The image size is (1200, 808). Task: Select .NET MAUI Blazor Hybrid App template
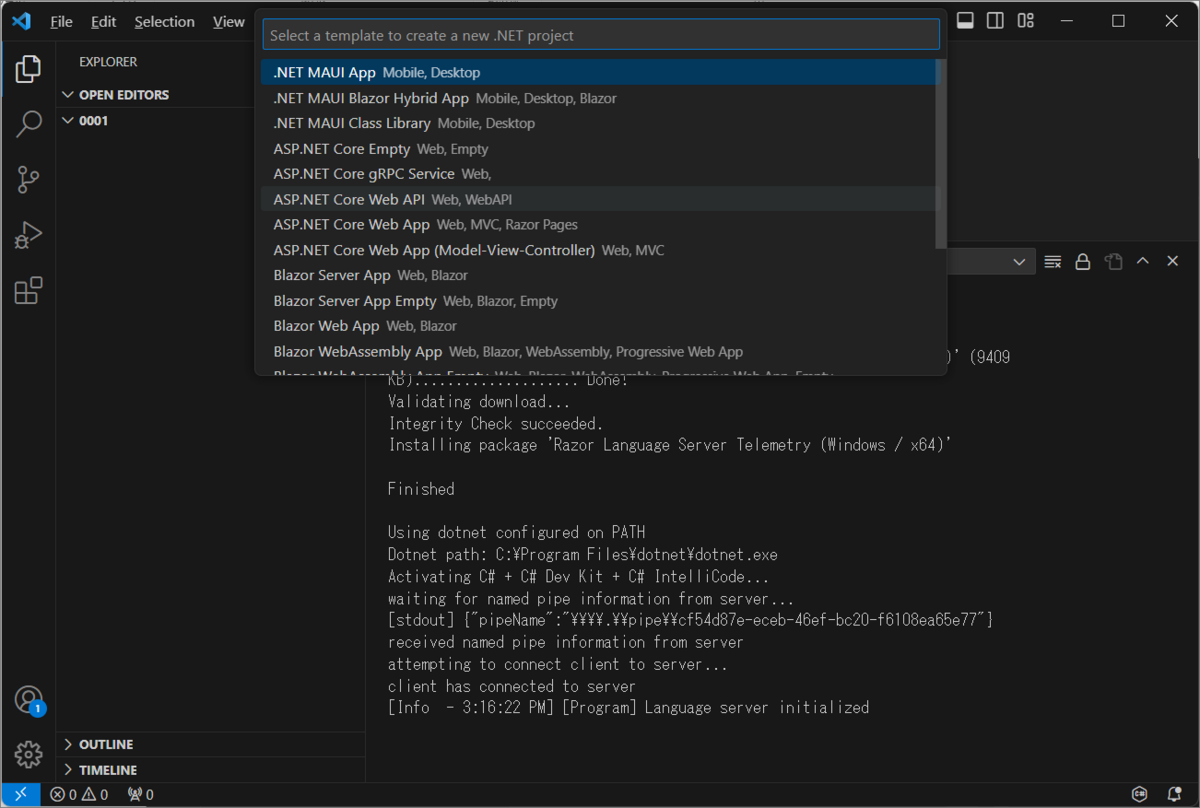pos(598,98)
